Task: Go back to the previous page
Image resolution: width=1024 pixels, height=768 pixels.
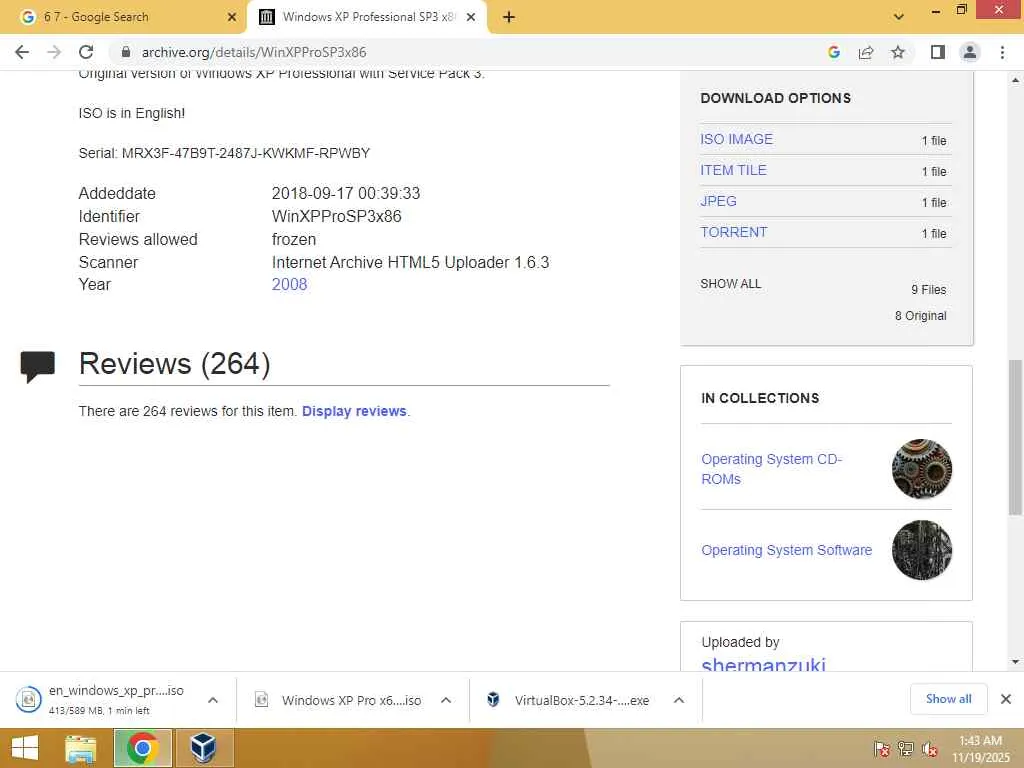Action: click(x=22, y=52)
